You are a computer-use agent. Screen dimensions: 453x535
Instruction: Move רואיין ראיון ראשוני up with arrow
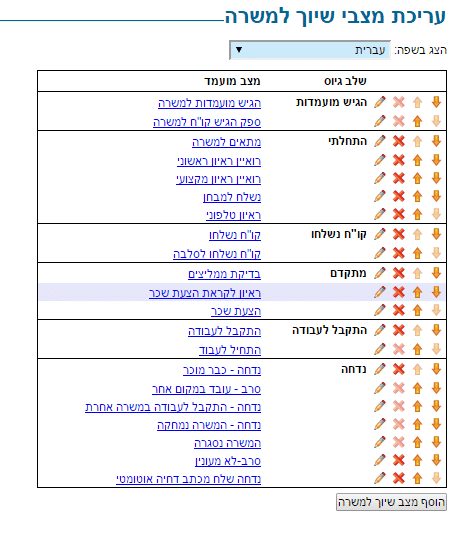[x=417, y=160]
